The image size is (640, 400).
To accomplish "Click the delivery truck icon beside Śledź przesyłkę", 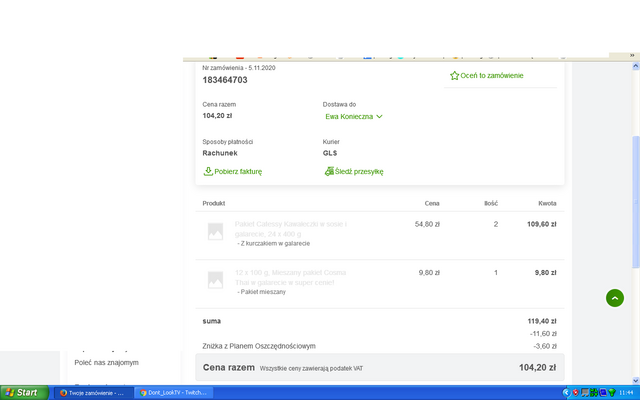I will (329, 171).
